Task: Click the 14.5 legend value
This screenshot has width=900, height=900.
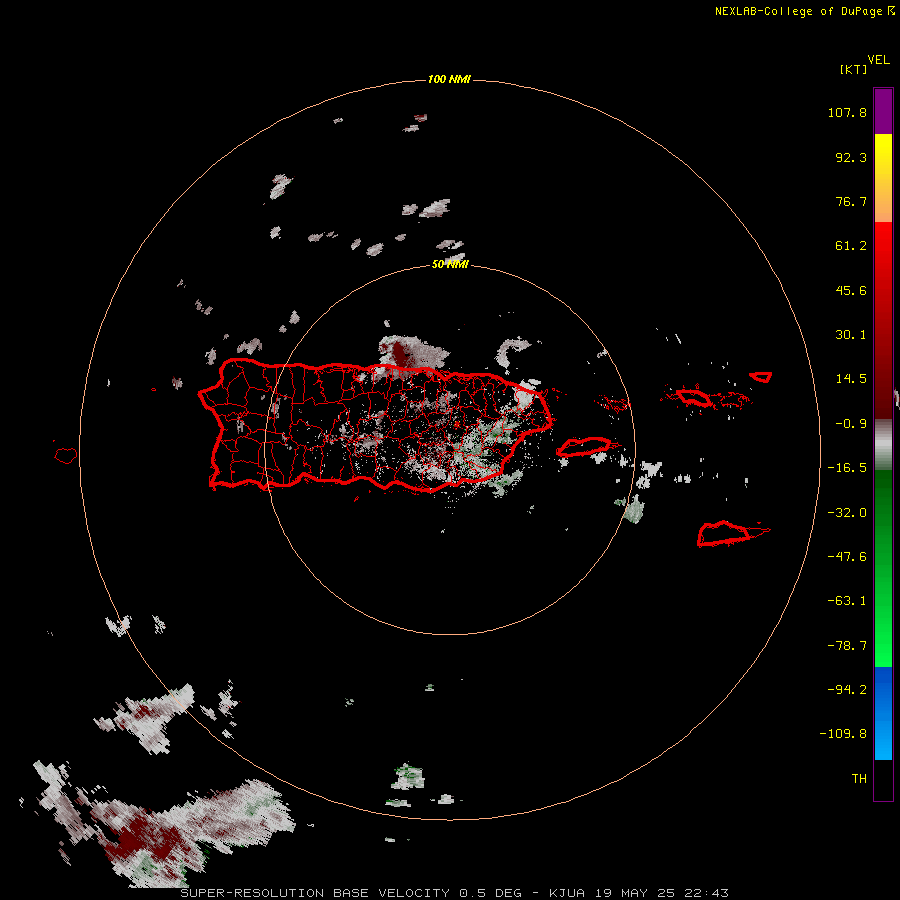Action: 851,379
